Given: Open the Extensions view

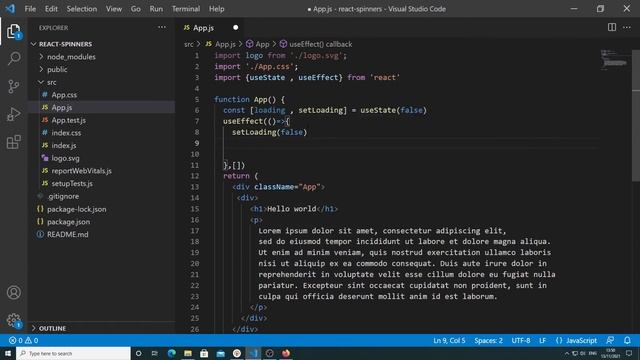Looking at the screenshot, I should (13, 142).
